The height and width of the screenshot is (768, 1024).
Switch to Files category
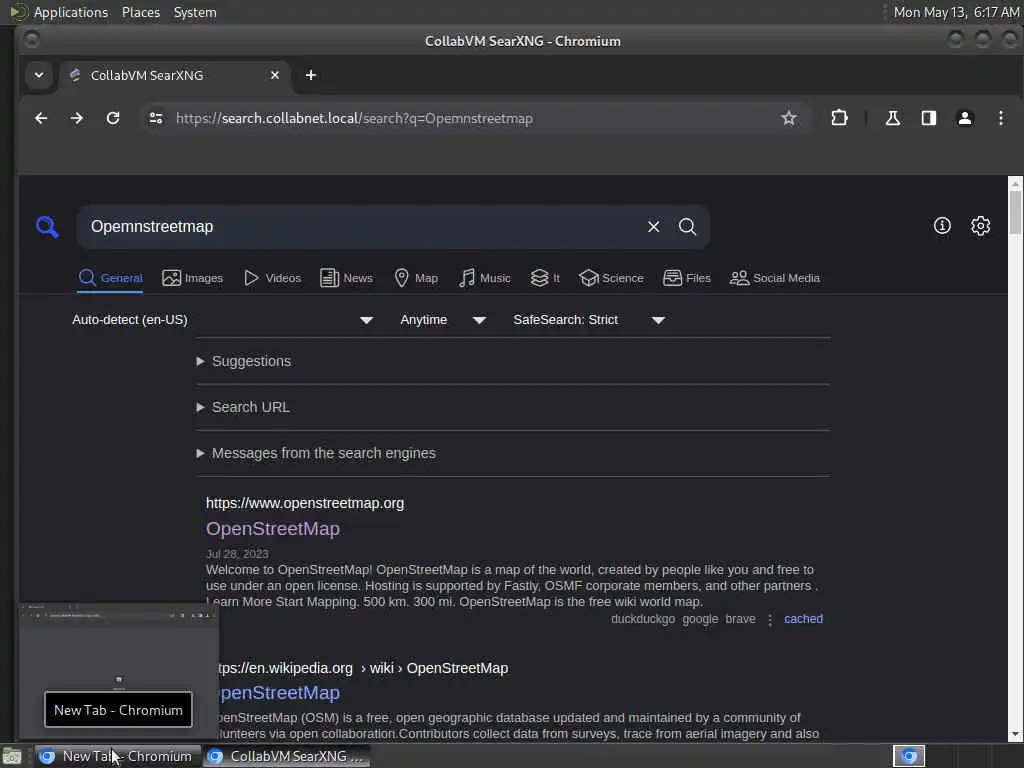pos(686,278)
